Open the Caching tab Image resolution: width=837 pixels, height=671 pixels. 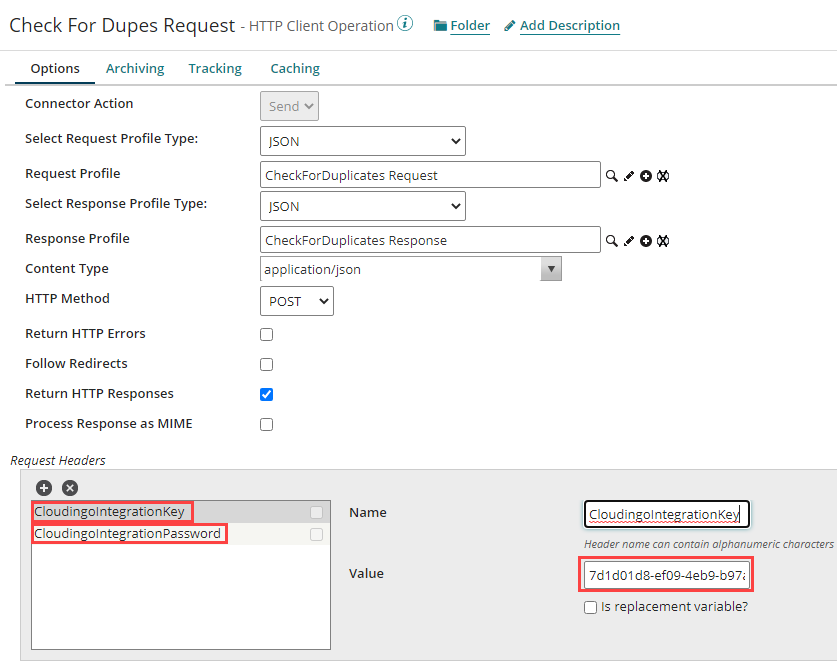(x=294, y=68)
